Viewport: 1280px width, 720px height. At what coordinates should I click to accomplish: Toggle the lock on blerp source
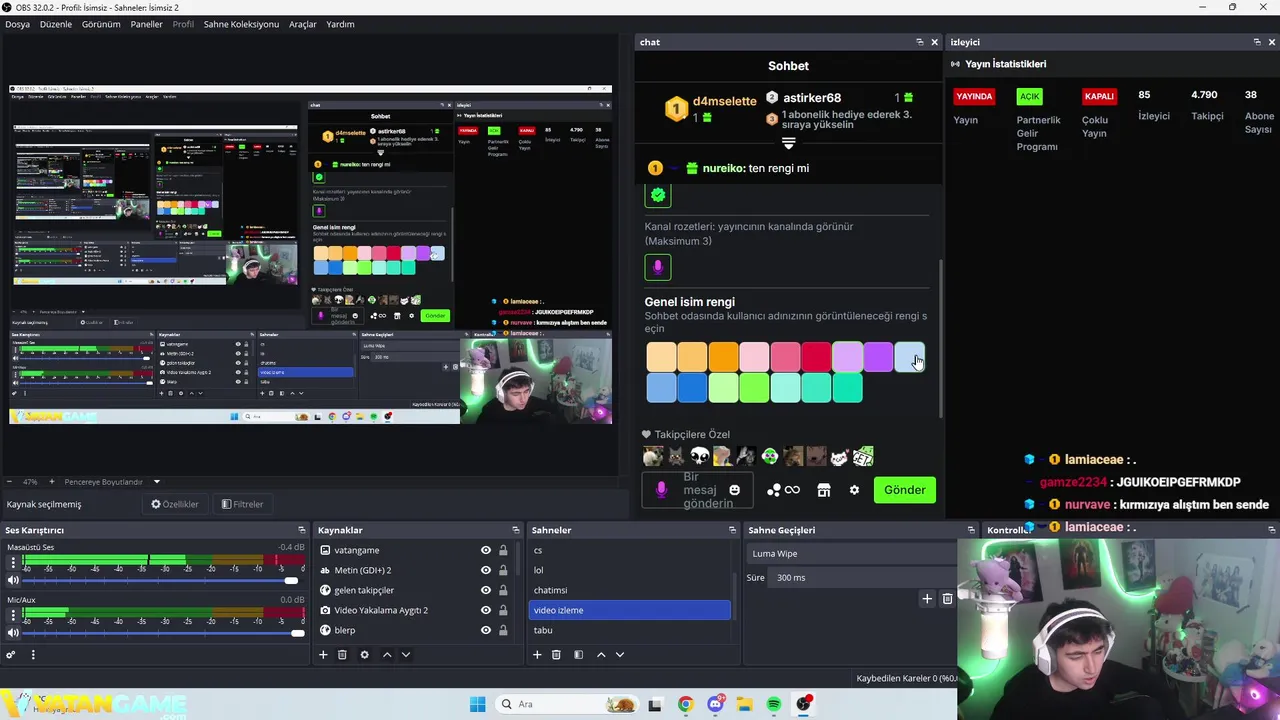point(503,630)
